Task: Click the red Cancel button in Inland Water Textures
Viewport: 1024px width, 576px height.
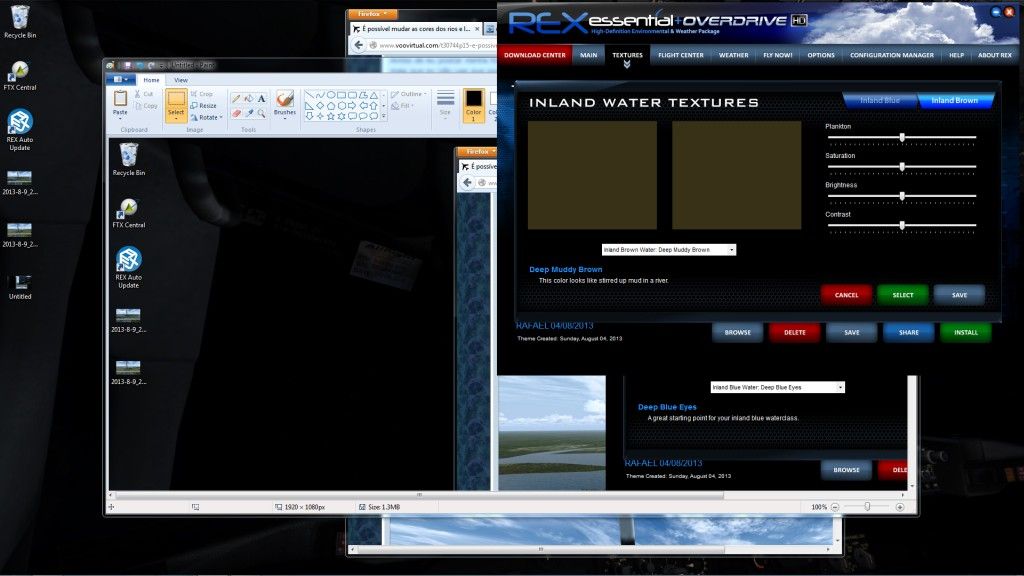Action: [846, 295]
